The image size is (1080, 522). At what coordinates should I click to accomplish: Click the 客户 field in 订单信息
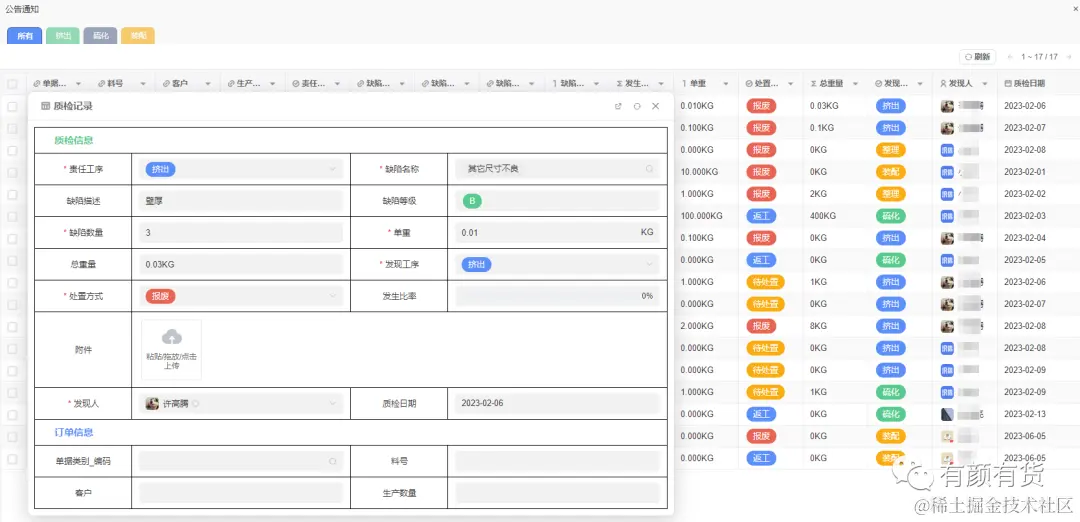pos(240,493)
